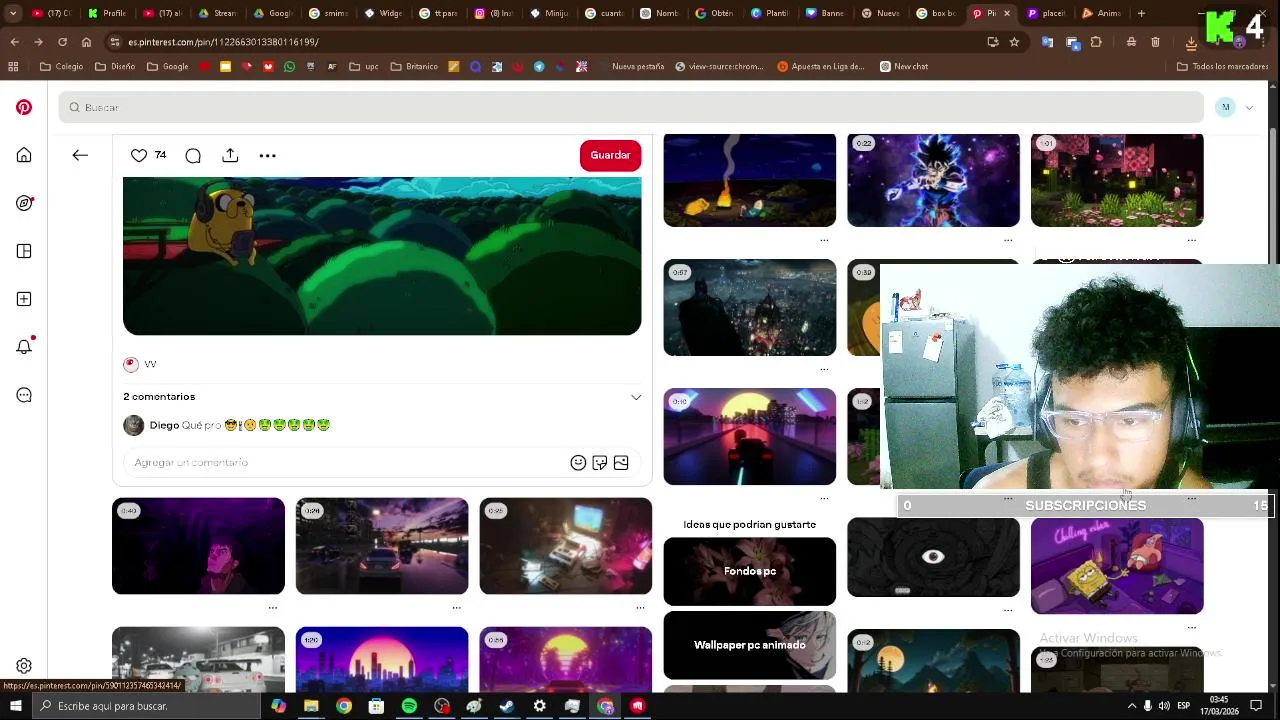
Task: Open the emoji picker in comment box
Action: coord(578,462)
